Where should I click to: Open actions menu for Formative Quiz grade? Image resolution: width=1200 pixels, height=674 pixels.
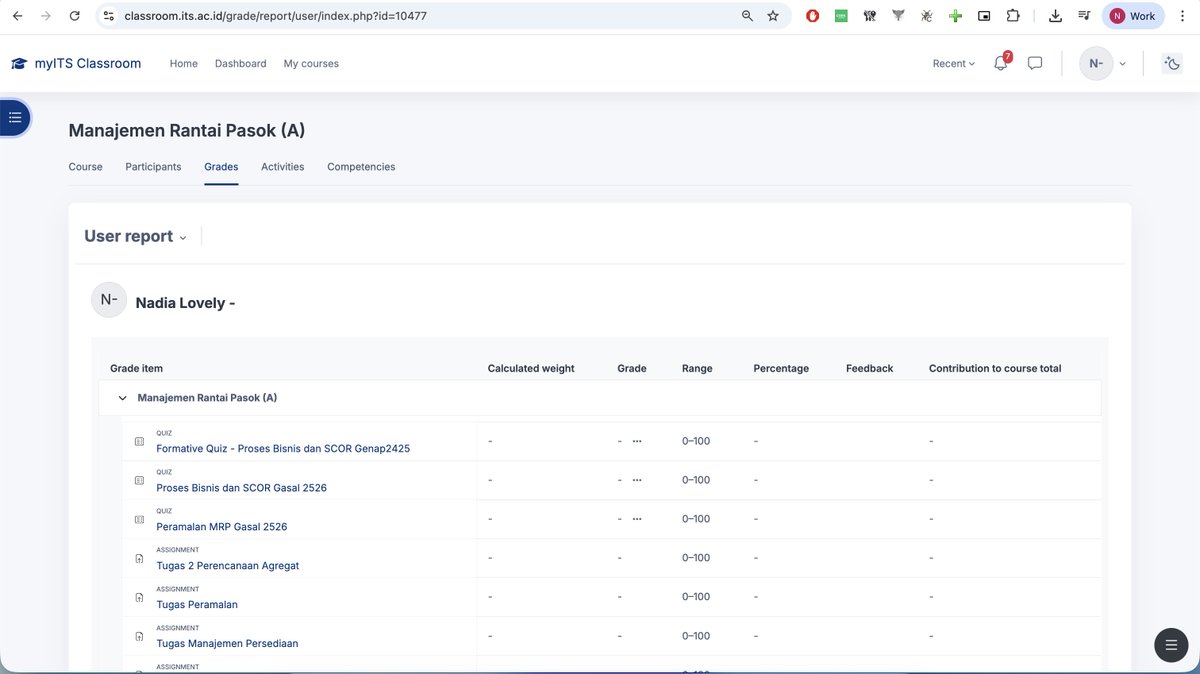(637, 441)
